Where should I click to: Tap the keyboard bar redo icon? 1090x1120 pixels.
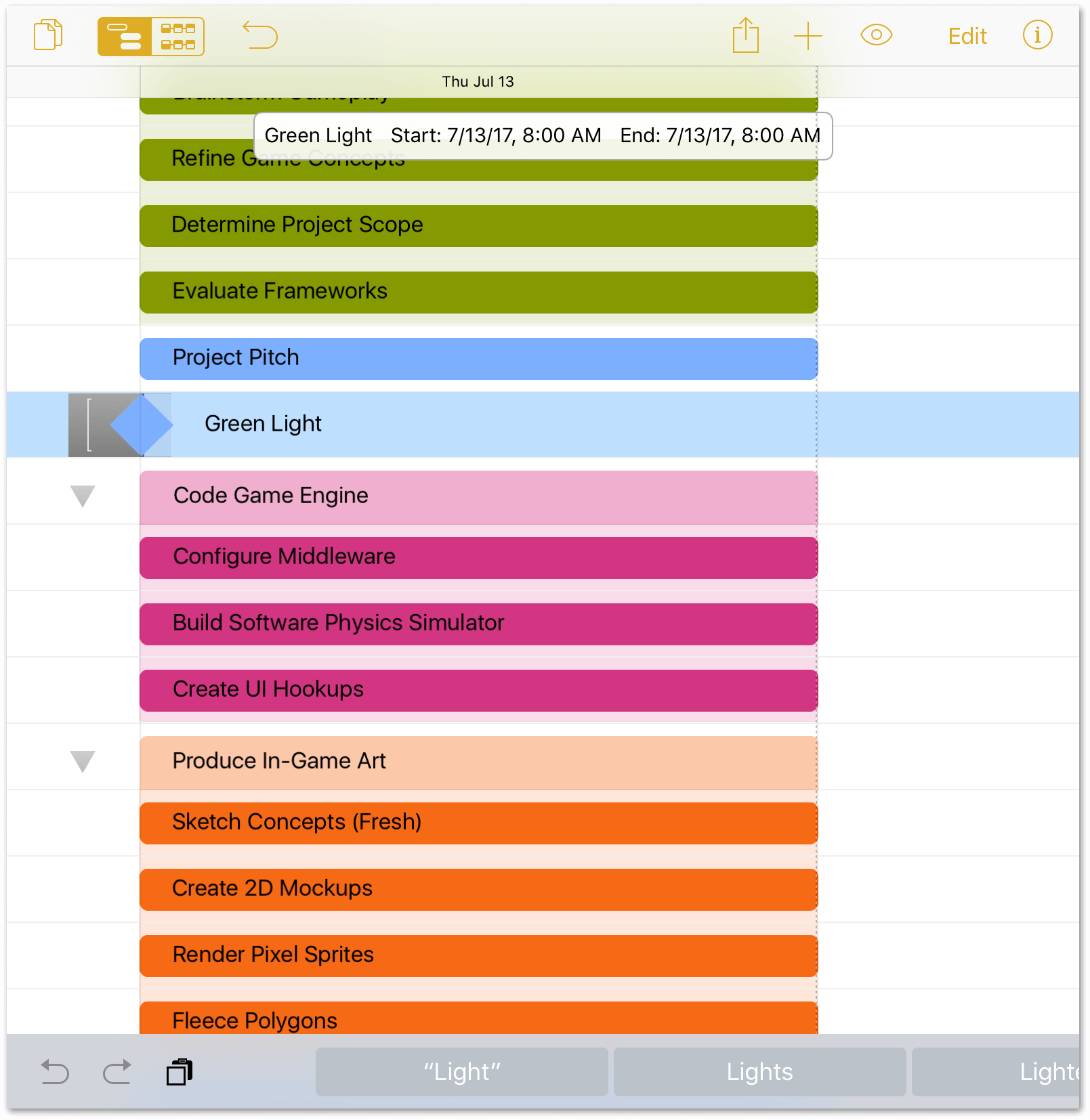tap(117, 1072)
